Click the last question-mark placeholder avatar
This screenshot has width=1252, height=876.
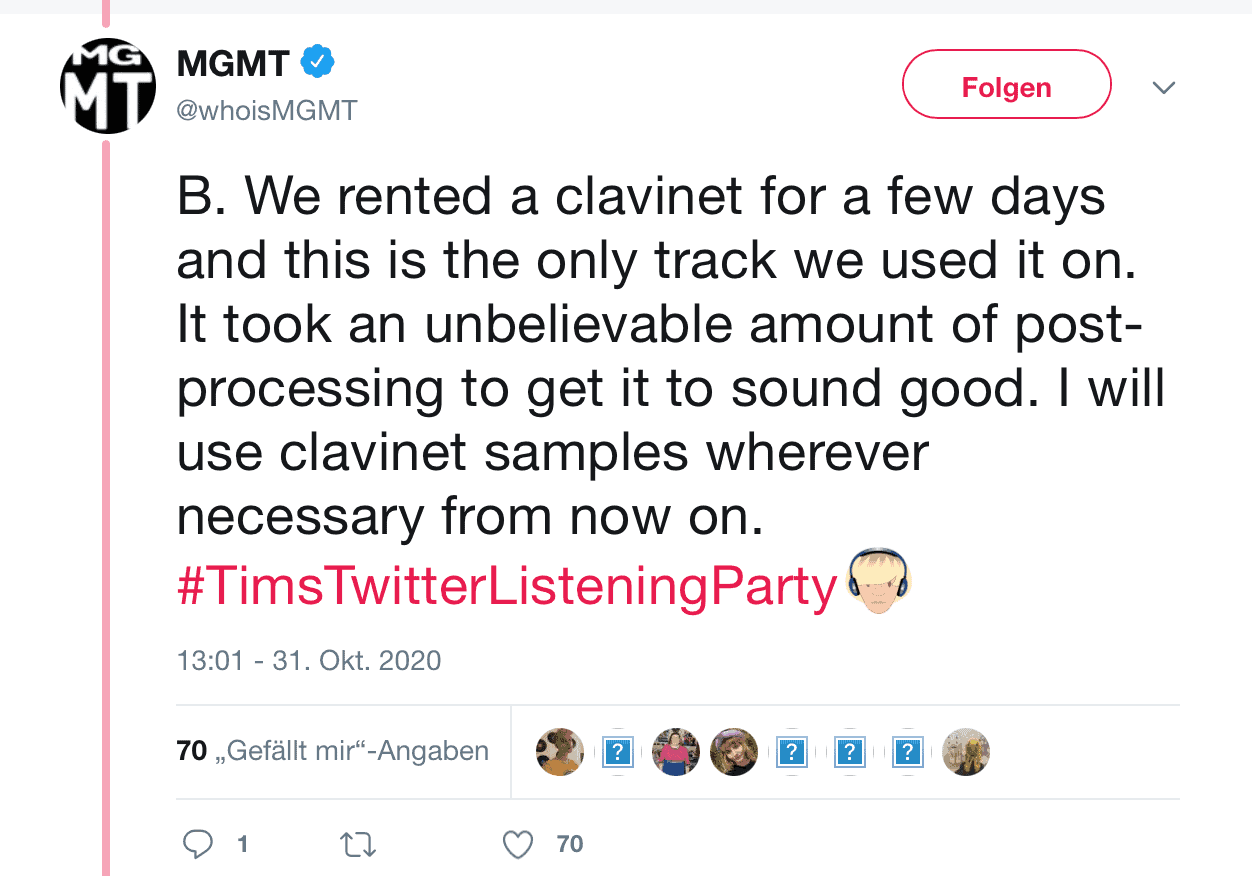907,752
